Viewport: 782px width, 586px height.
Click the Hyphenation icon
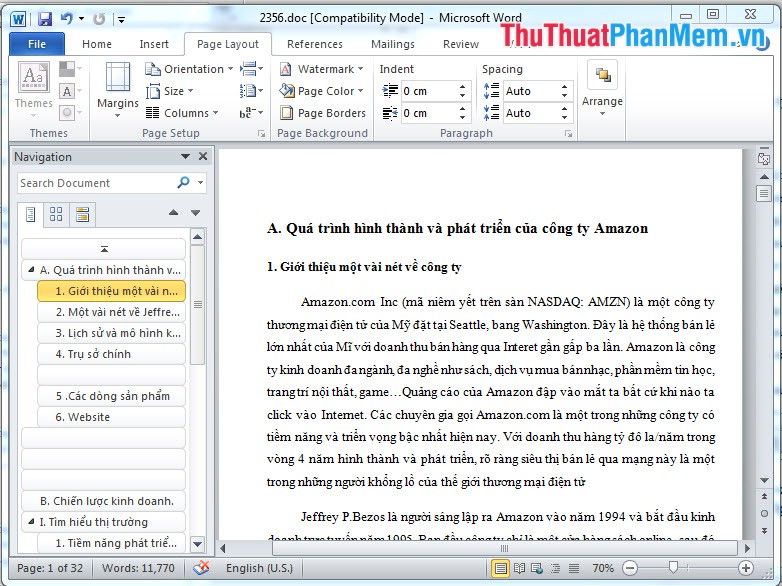251,113
